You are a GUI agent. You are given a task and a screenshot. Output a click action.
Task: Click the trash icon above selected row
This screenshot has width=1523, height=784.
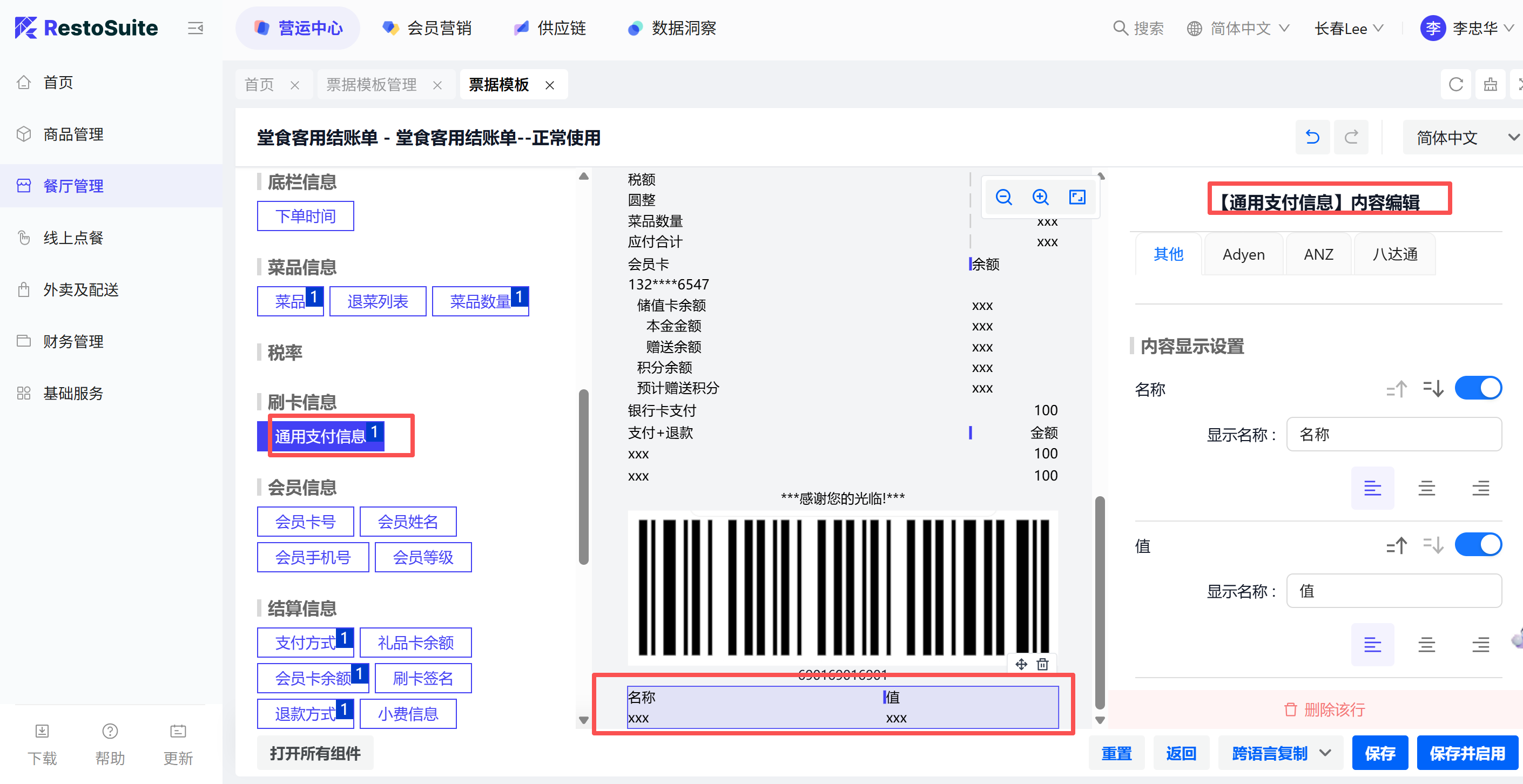pyautogui.click(x=1042, y=664)
